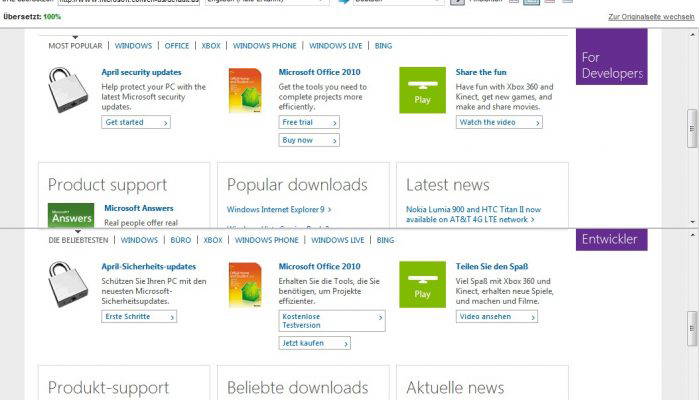Click the Kostenlose Testversion button

(332, 321)
